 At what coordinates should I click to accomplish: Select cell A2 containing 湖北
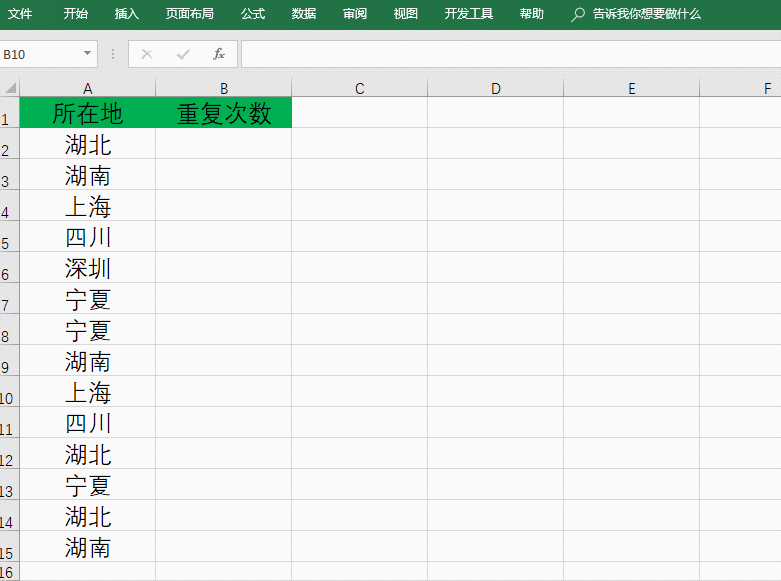(x=88, y=144)
